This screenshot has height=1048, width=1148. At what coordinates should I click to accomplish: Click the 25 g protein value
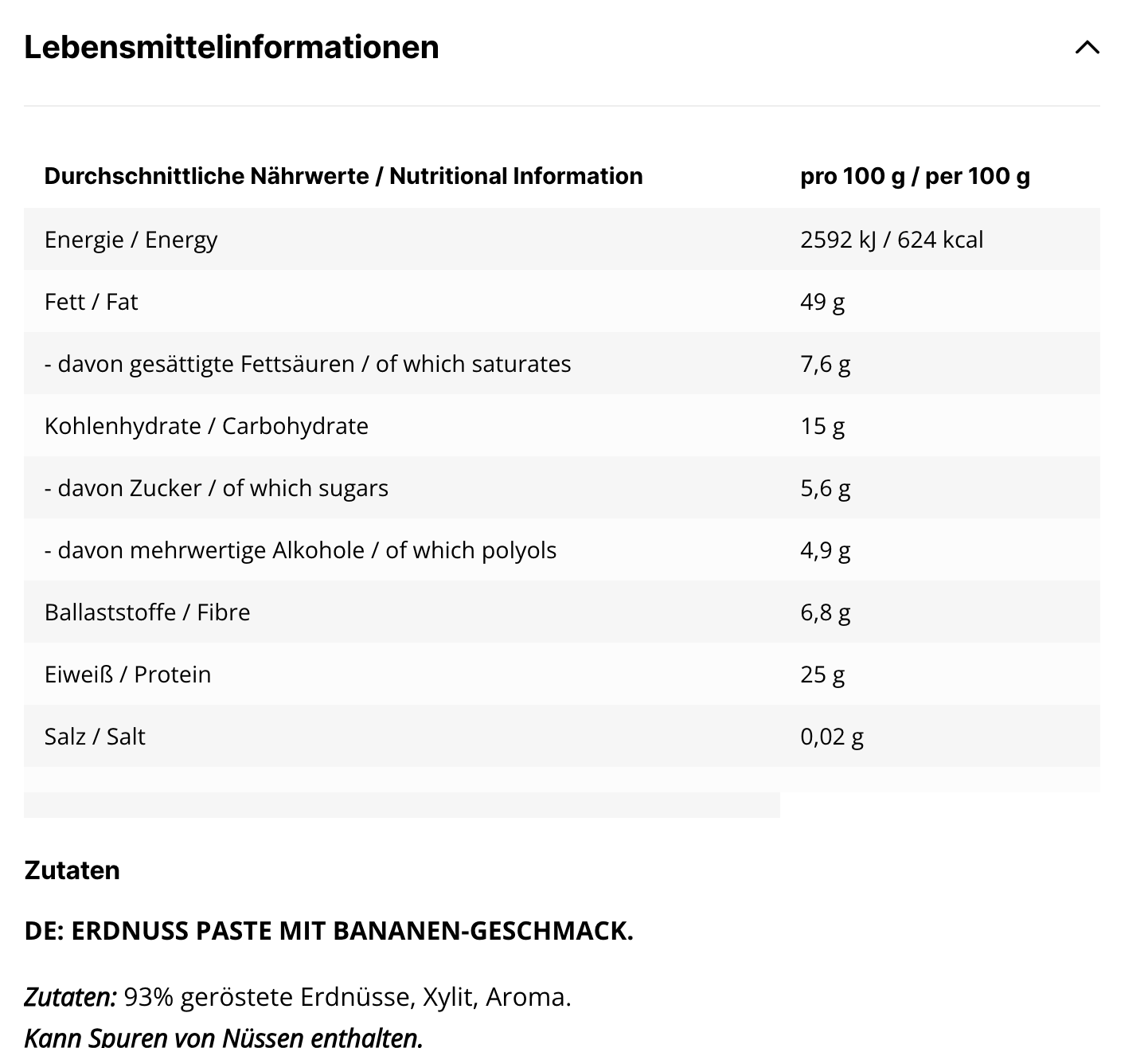pos(822,675)
